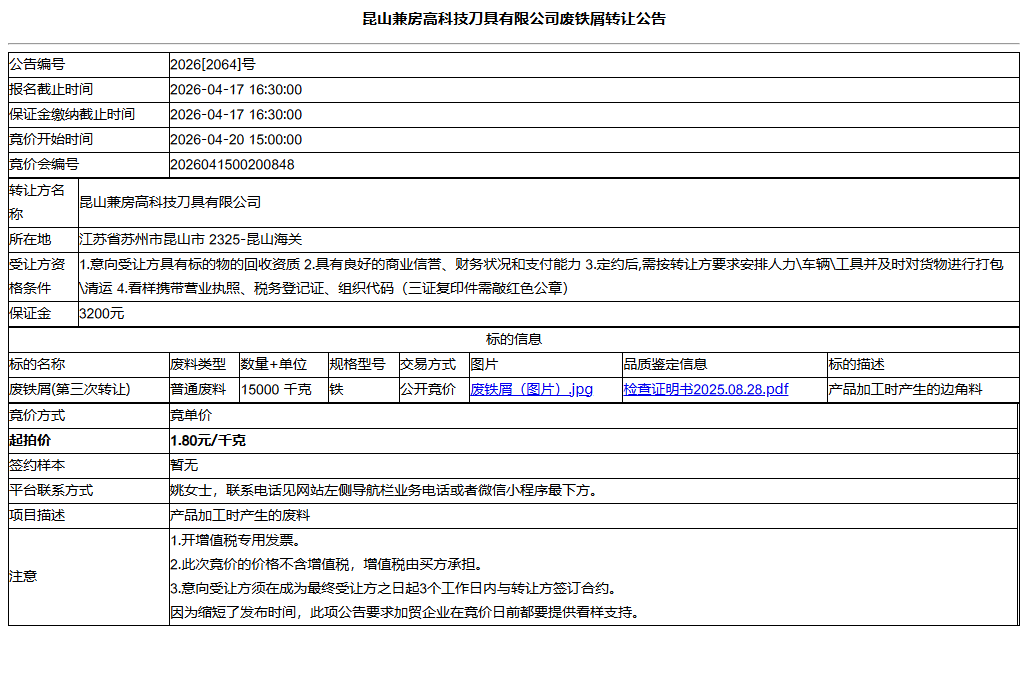Select the announcement number 2026[2064]号
1028x693 pixels.
tap(213, 64)
